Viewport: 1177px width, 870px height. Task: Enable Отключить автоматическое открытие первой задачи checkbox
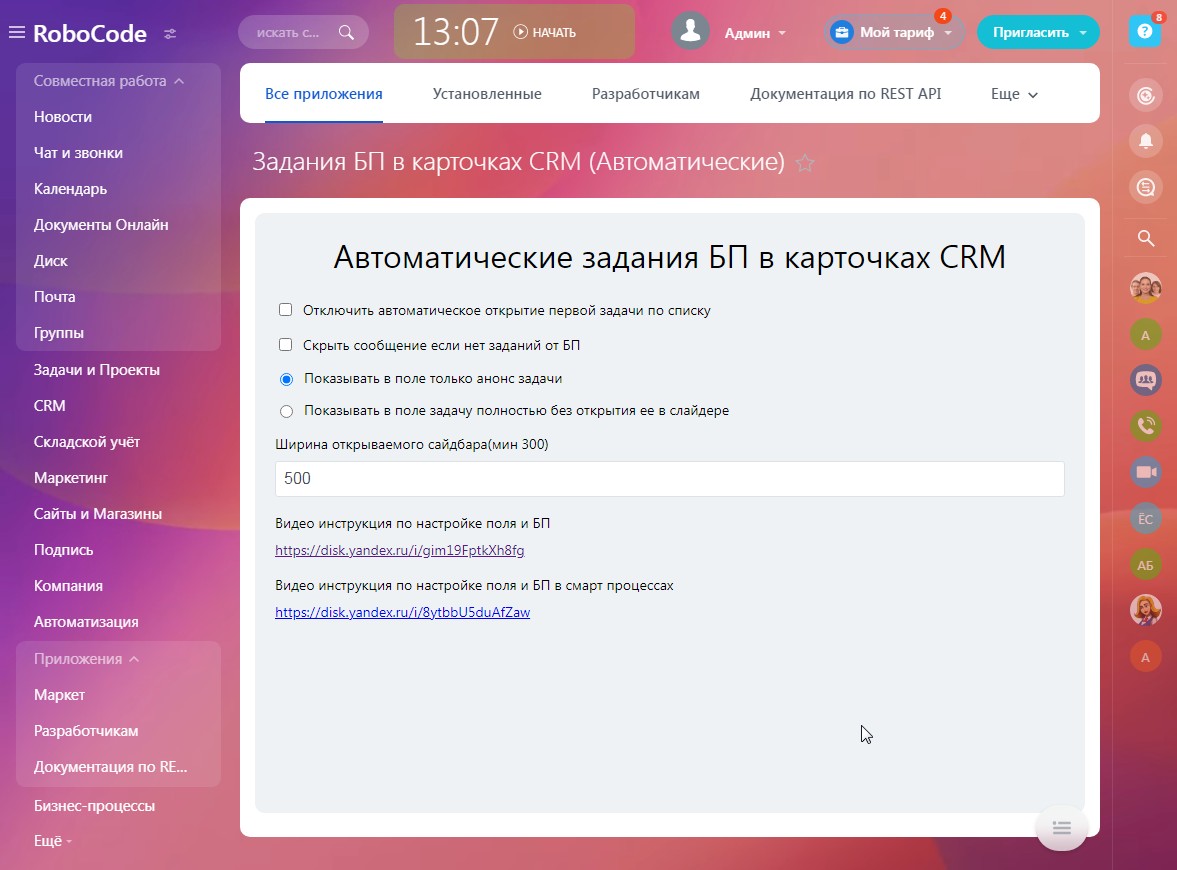click(285, 310)
